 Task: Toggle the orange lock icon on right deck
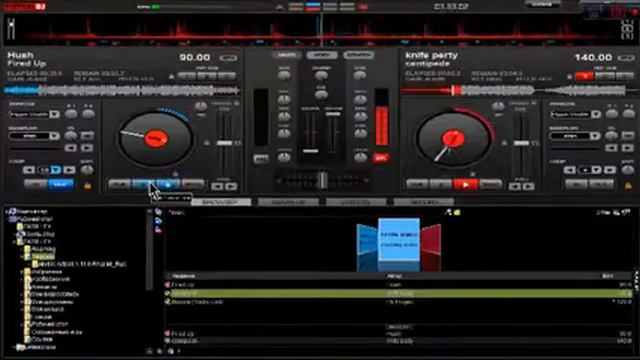[x=628, y=186]
